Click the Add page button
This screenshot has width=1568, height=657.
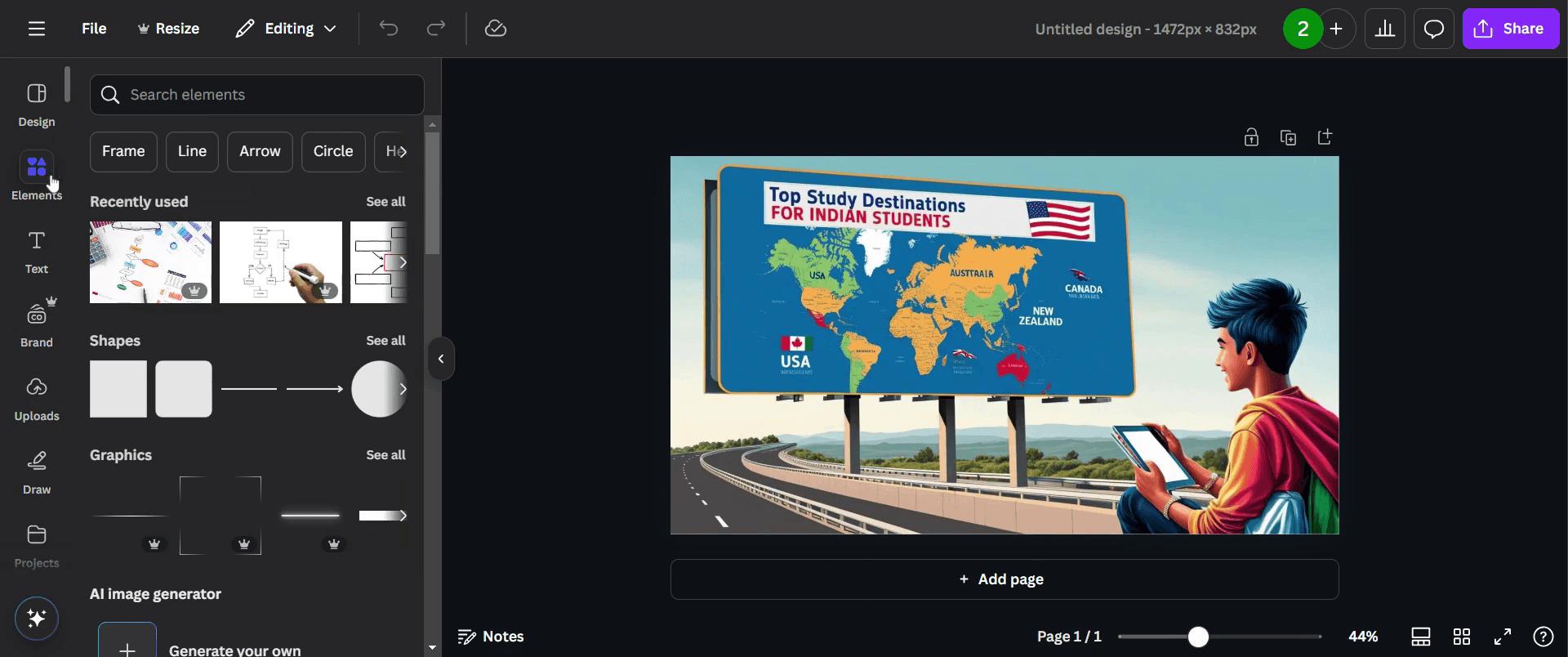1004,579
